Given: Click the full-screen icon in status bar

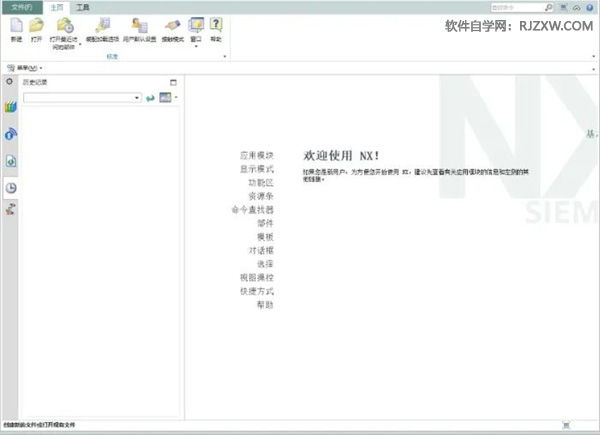Looking at the screenshot, I should click(x=566, y=425).
